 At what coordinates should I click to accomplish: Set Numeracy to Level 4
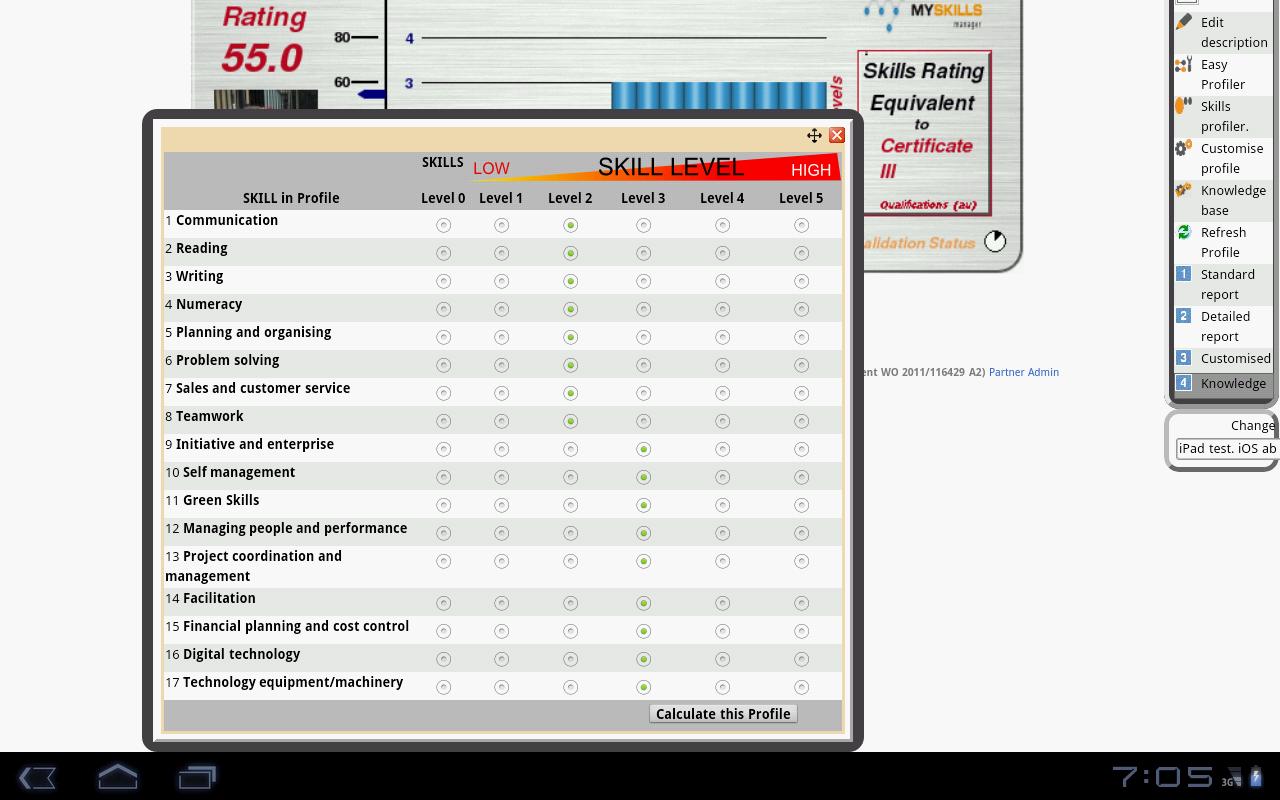pos(722,309)
